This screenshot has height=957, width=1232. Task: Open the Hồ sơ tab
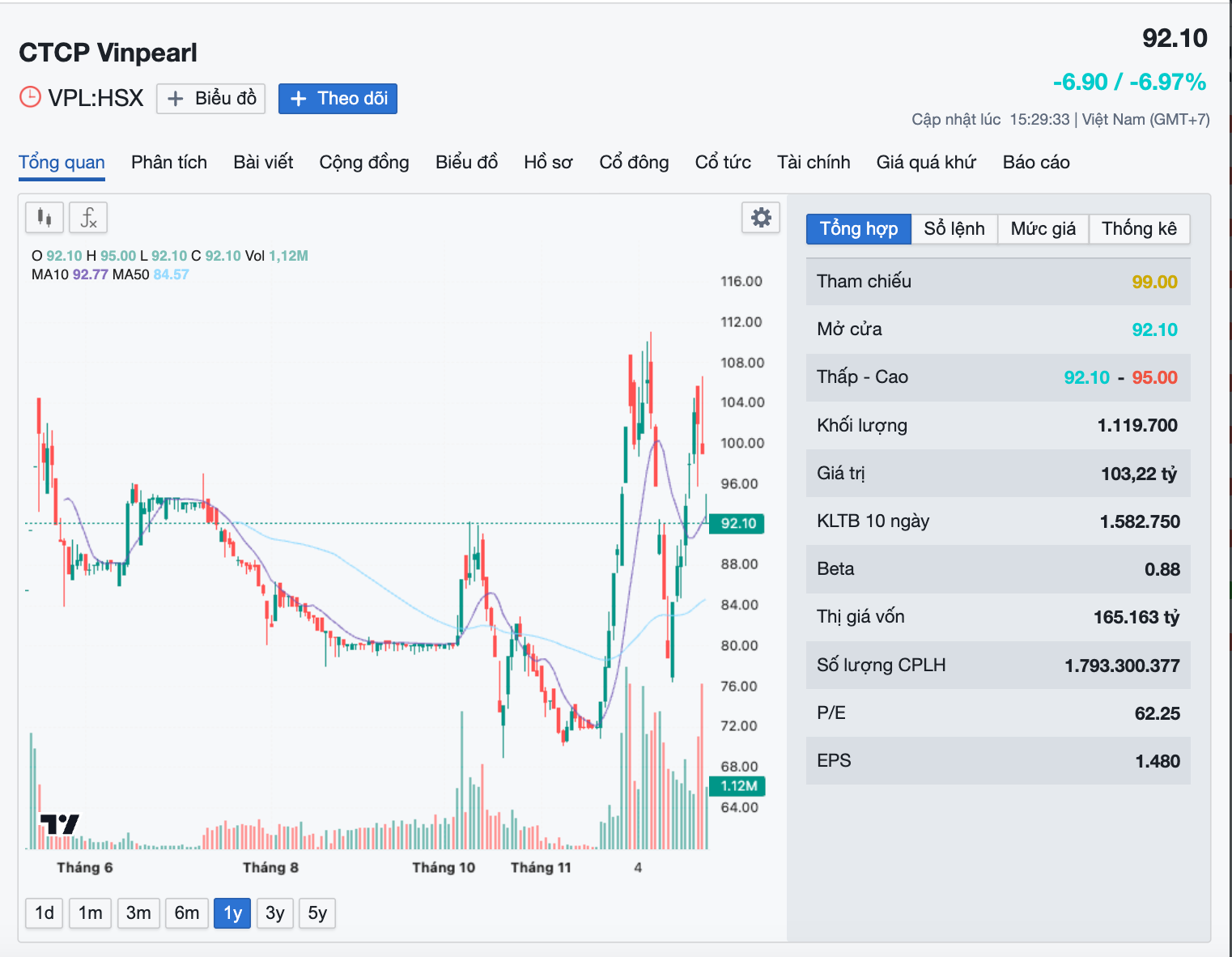pos(548,163)
